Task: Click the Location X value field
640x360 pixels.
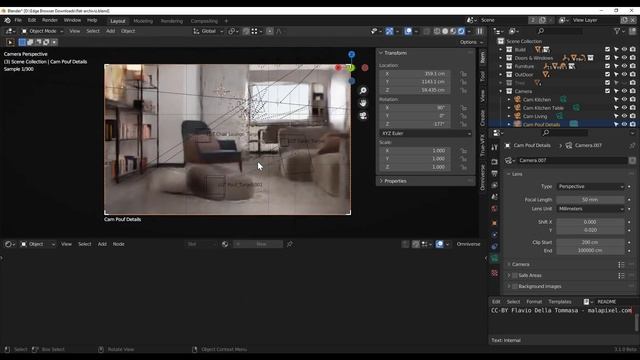Action: pos(415,74)
